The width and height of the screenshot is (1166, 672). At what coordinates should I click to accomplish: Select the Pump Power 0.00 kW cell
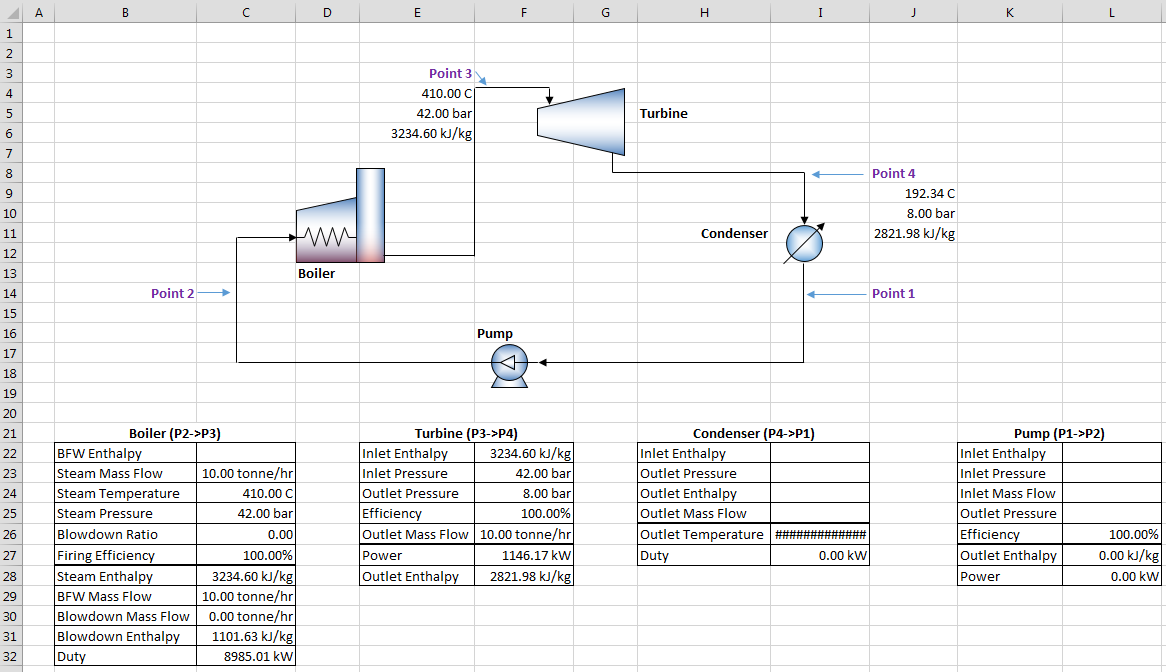1112,576
